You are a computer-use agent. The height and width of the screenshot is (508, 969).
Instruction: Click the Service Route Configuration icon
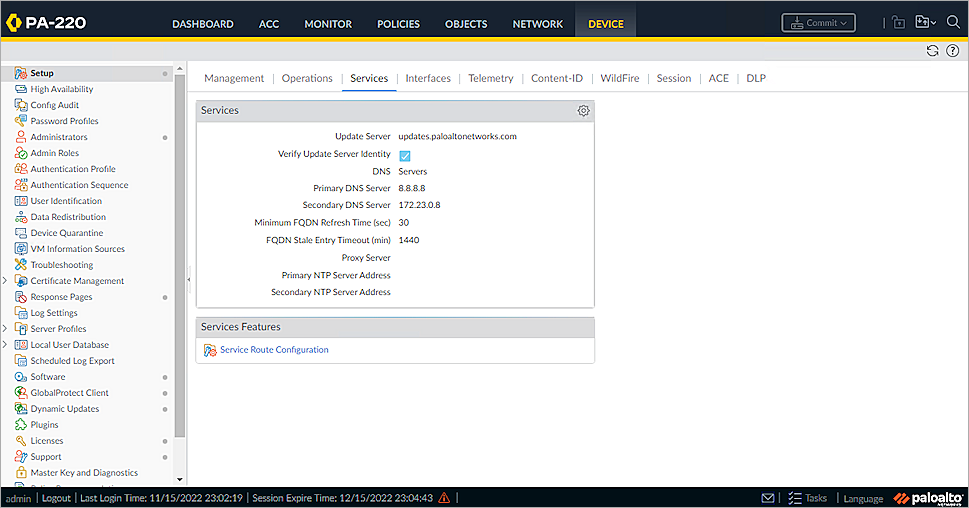(210, 350)
